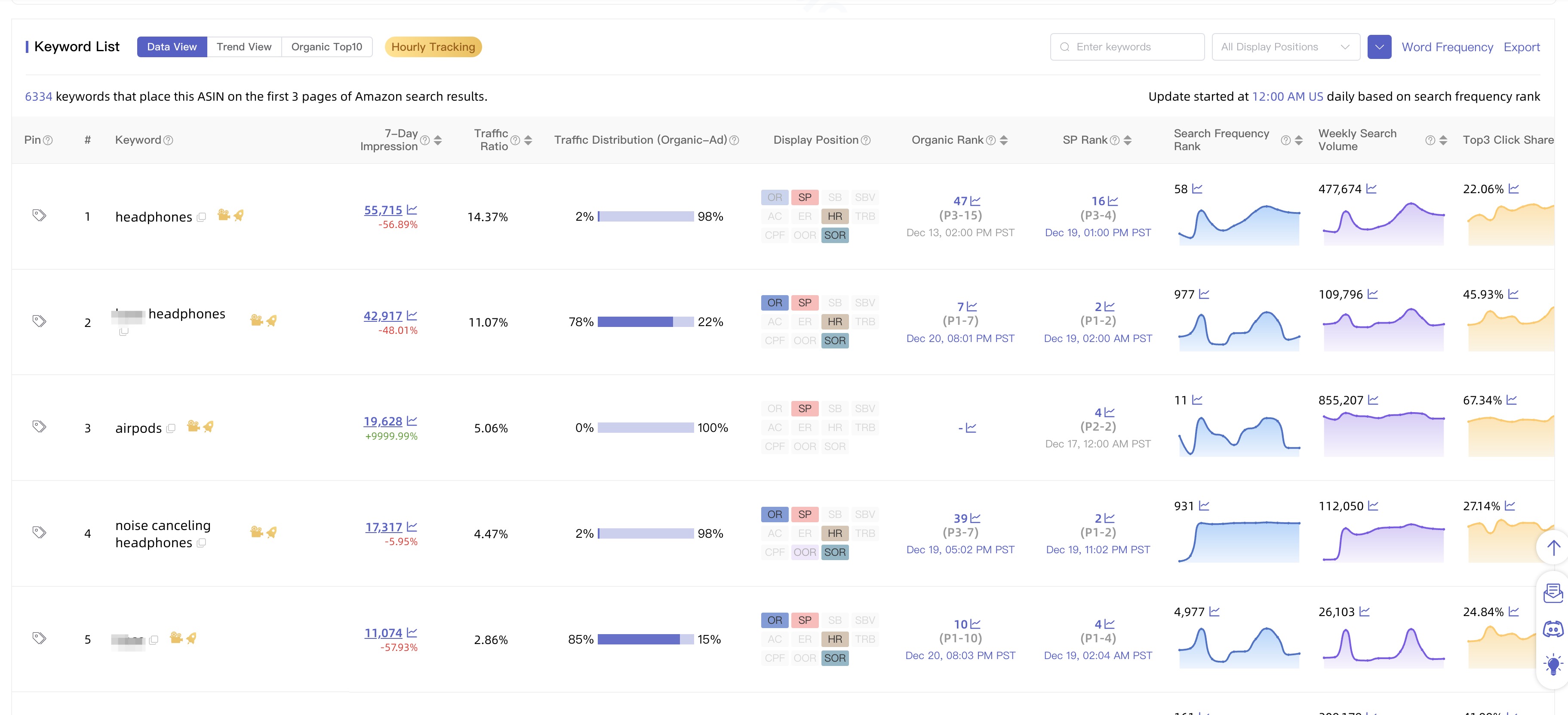The image size is (1568, 715).
Task: Open organic rank trend icon for airpods dash
Action: tap(972, 428)
